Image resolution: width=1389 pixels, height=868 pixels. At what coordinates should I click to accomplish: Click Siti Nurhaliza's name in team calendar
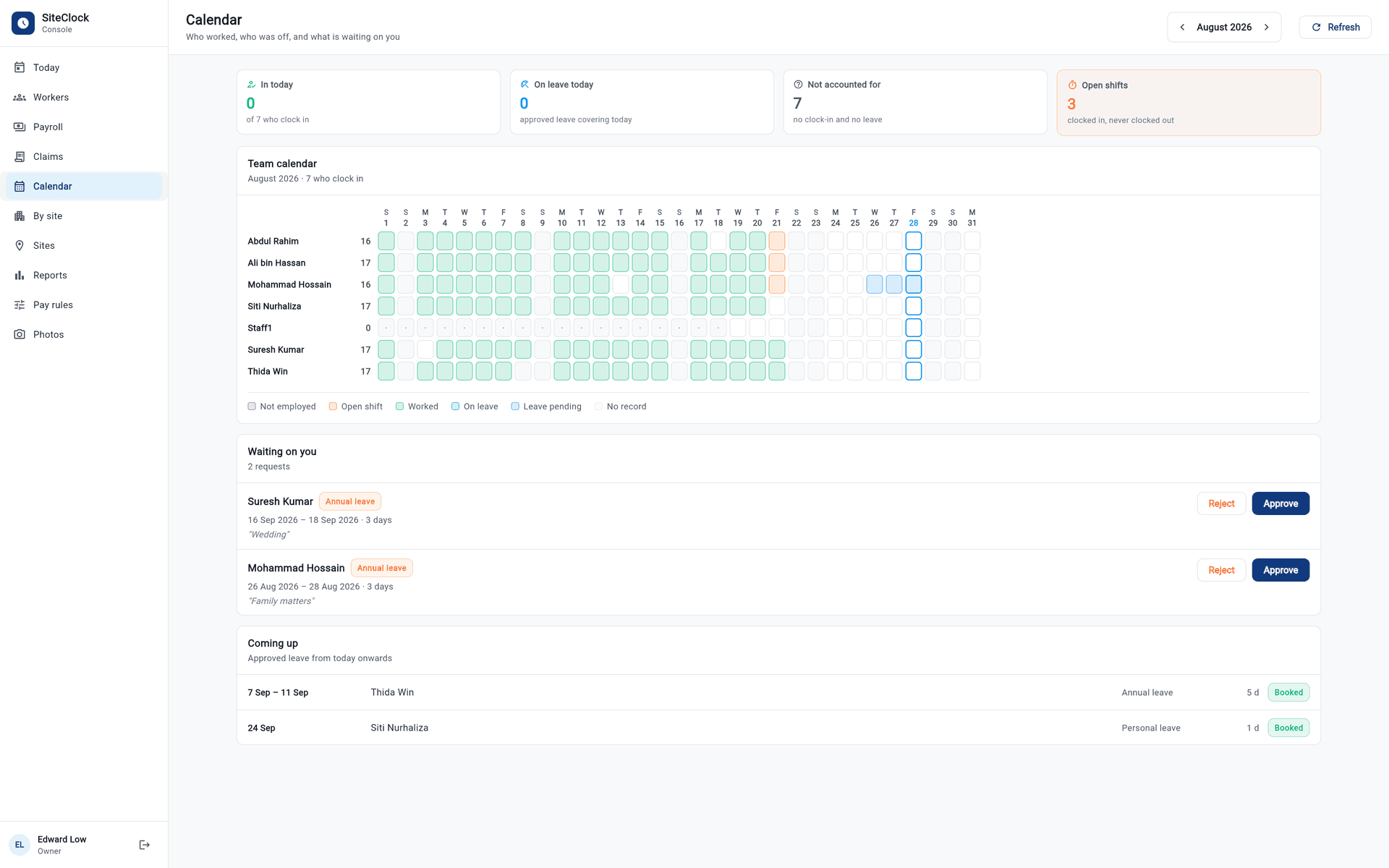274,306
